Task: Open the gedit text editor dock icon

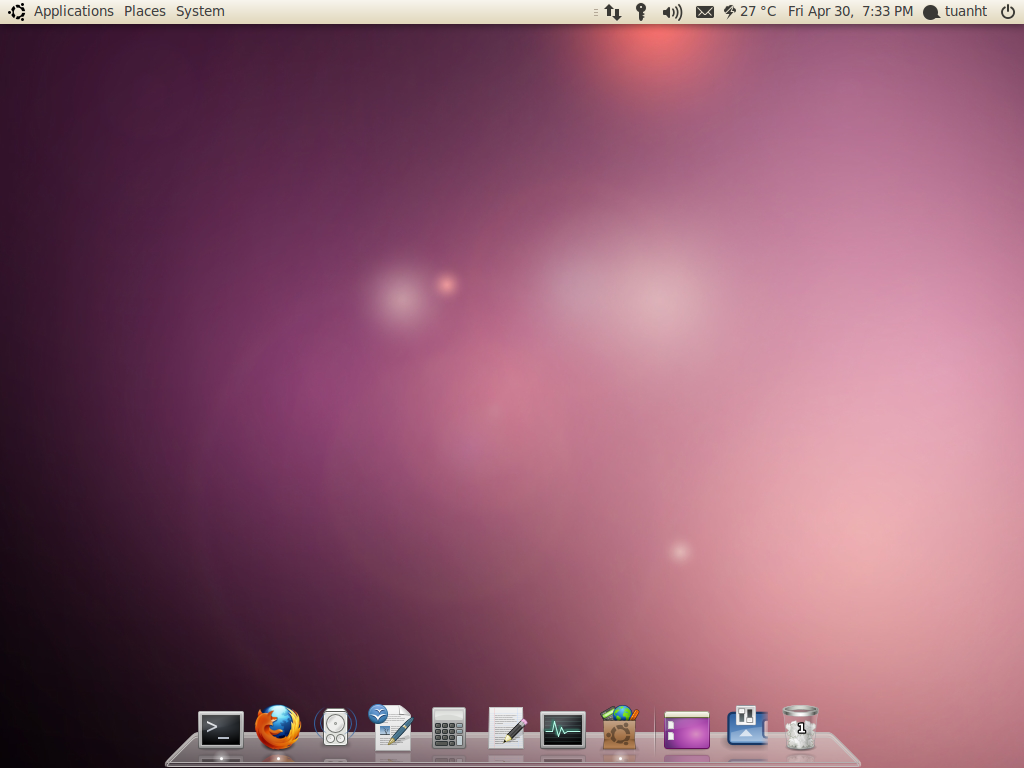Action: [507, 726]
